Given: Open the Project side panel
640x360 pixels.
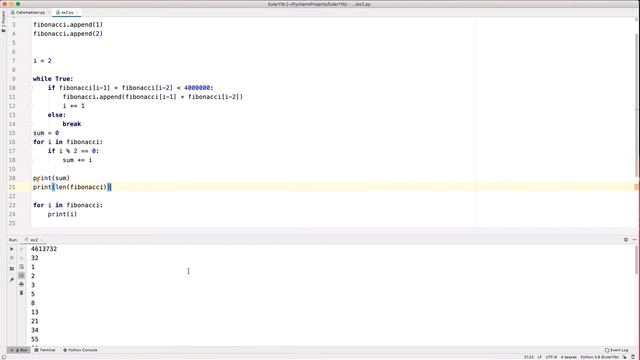Looking at the screenshot, I should [x=3, y=22].
